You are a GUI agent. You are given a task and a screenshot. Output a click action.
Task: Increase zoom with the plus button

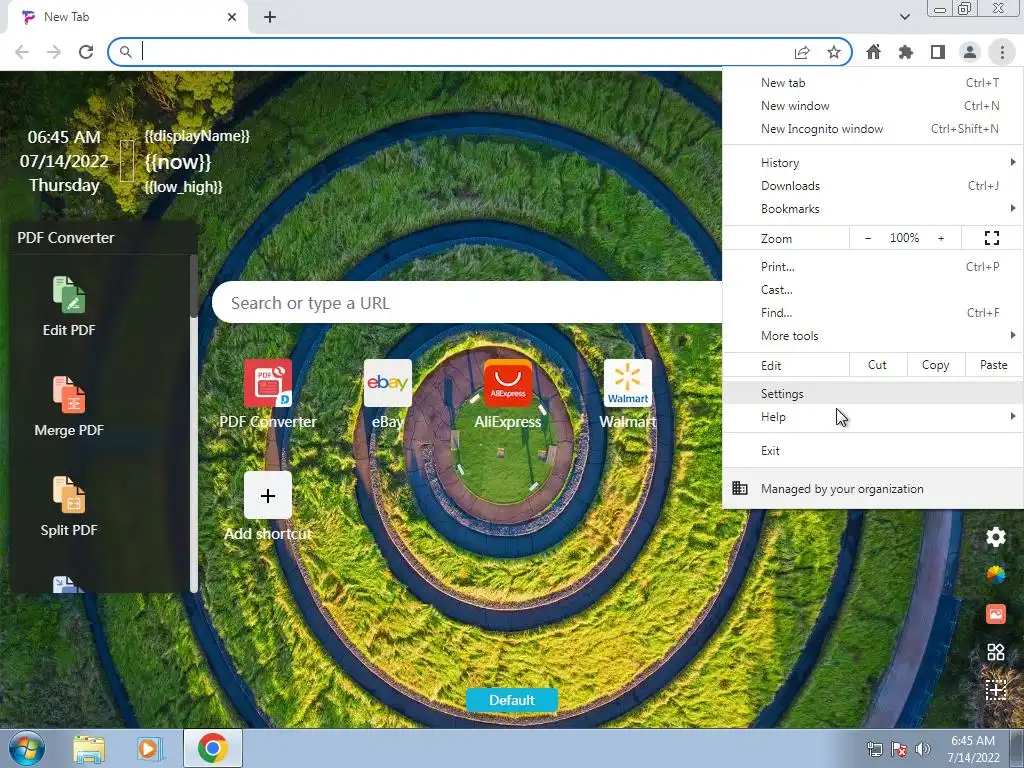coord(941,238)
